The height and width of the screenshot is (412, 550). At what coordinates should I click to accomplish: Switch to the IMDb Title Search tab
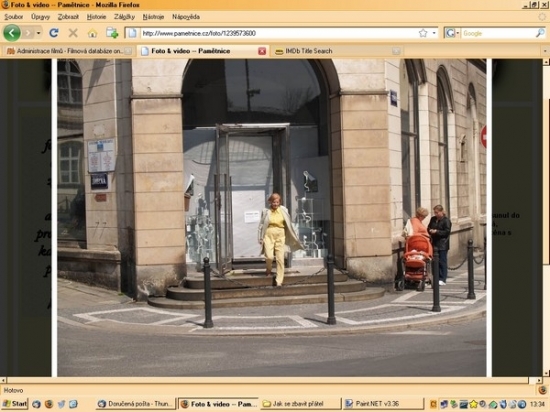click(x=337, y=51)
